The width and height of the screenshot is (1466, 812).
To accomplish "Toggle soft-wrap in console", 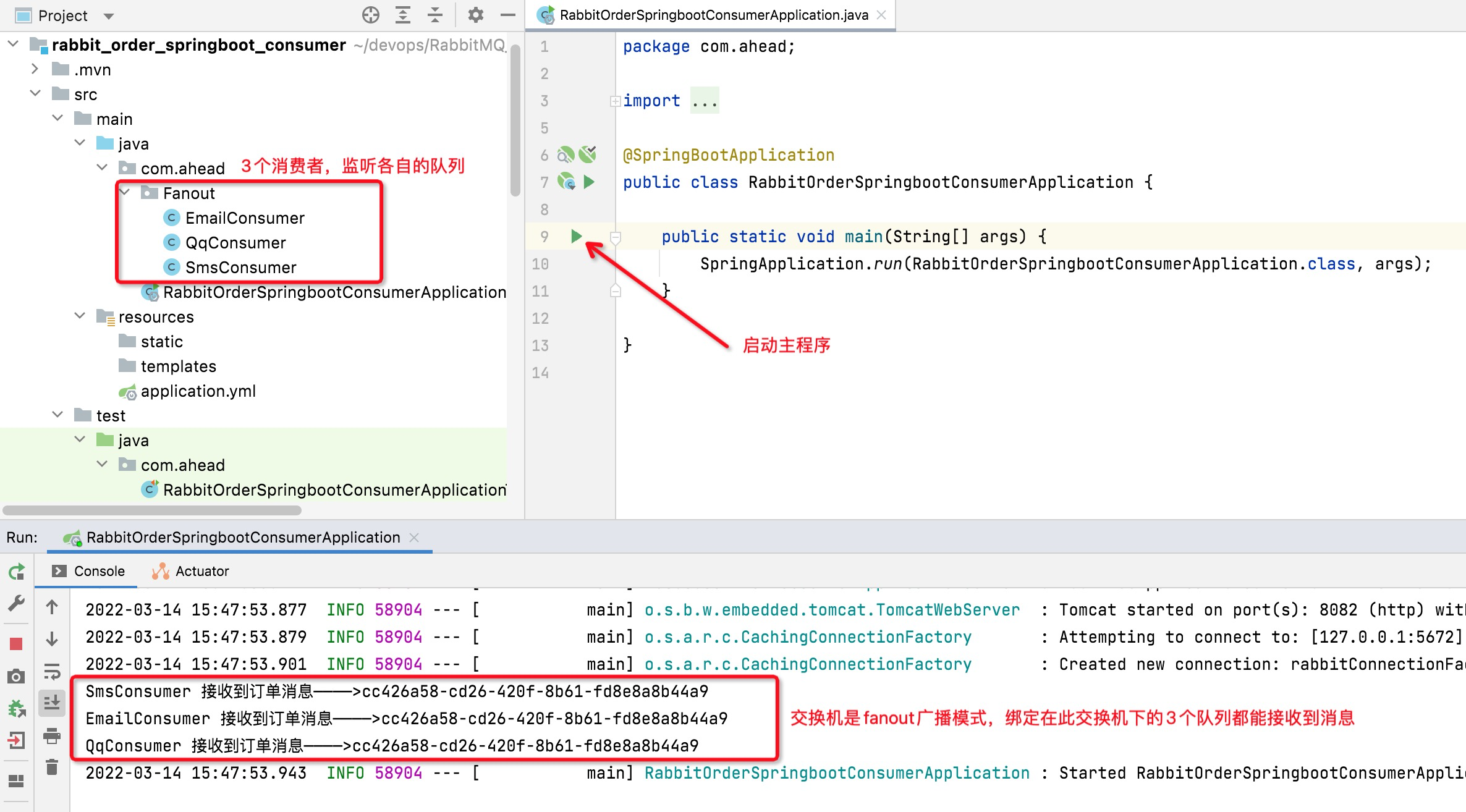I will [52, 671].
